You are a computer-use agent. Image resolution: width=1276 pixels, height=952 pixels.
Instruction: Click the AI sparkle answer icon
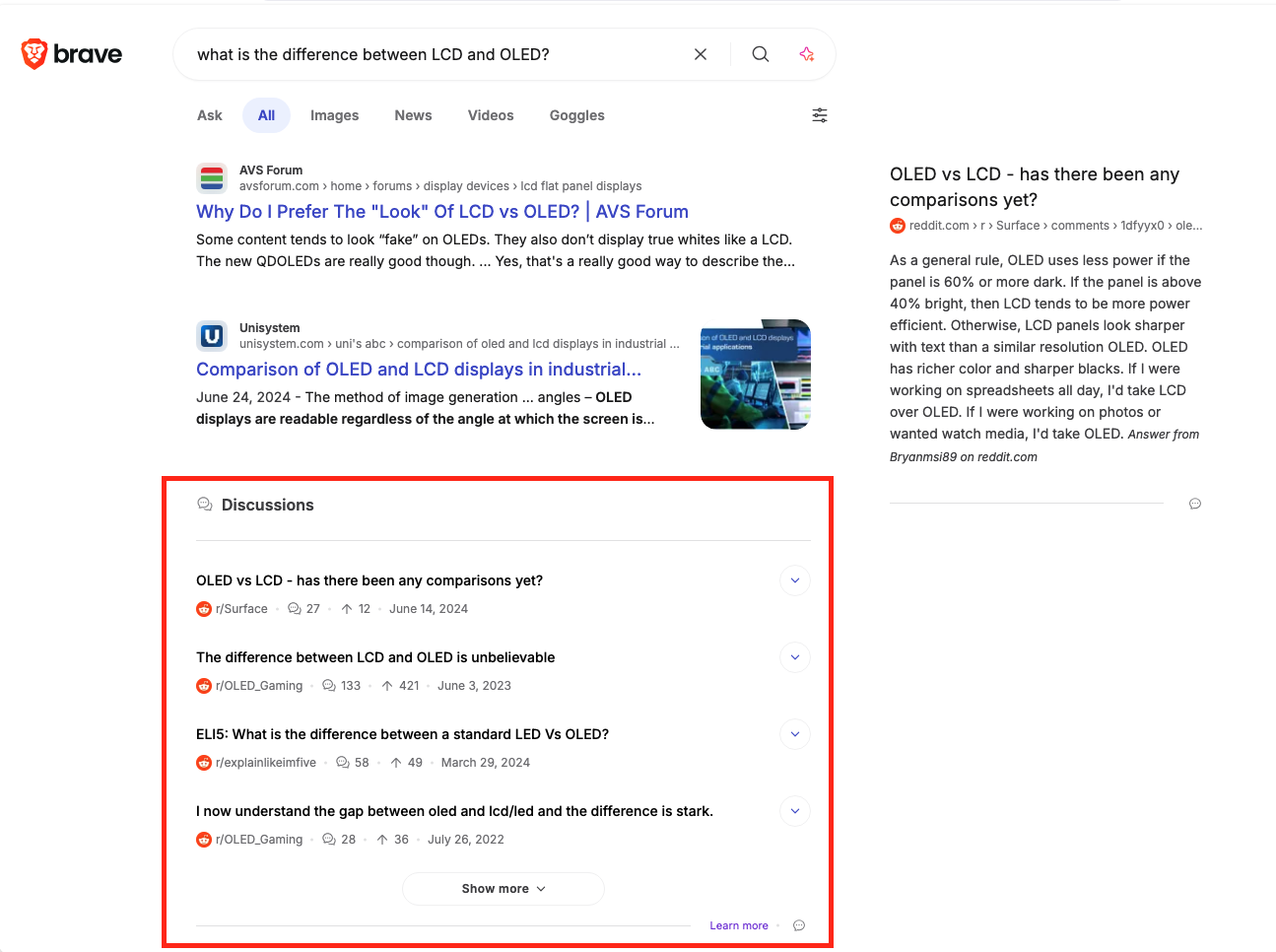pyautogui.click(x=807, y=54)
